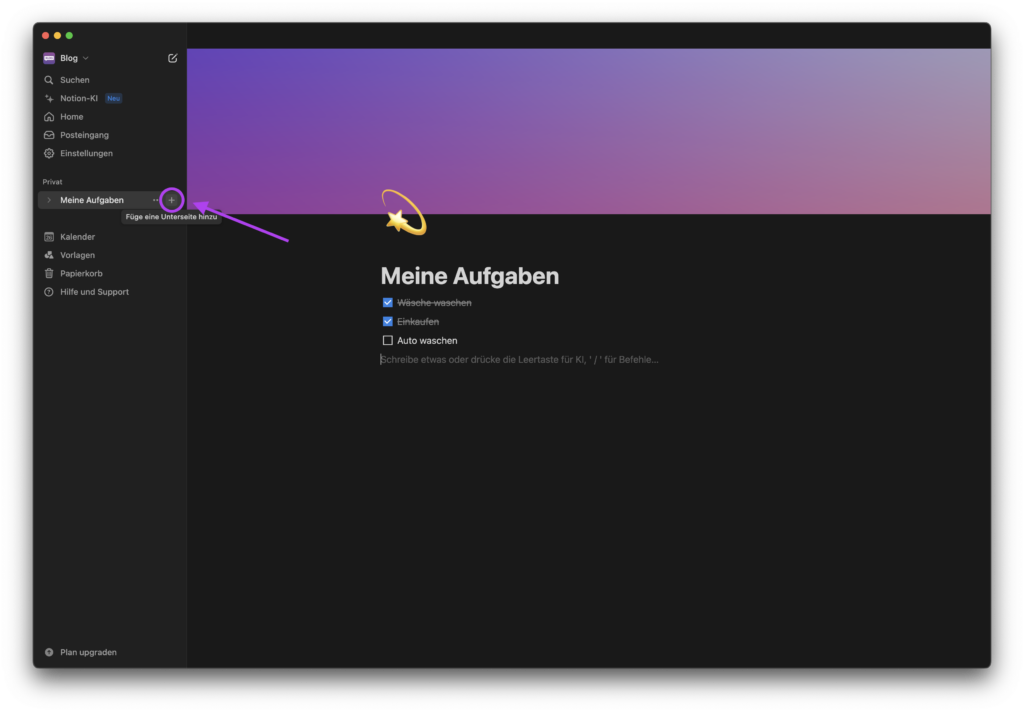The width and height of the screenshot is (1024, 712).
Task: Click the Wäsche waschen task text
Action: 434,302
